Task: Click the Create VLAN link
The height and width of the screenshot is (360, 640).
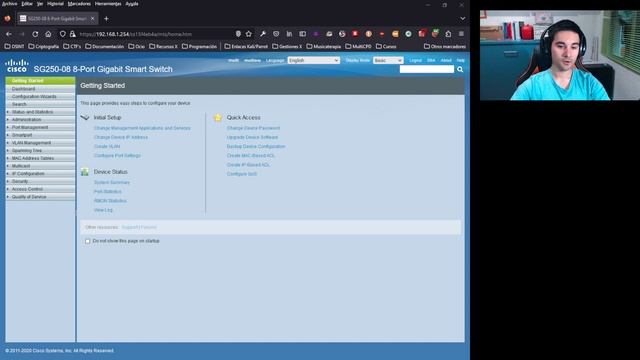Action: click(107, 147)
